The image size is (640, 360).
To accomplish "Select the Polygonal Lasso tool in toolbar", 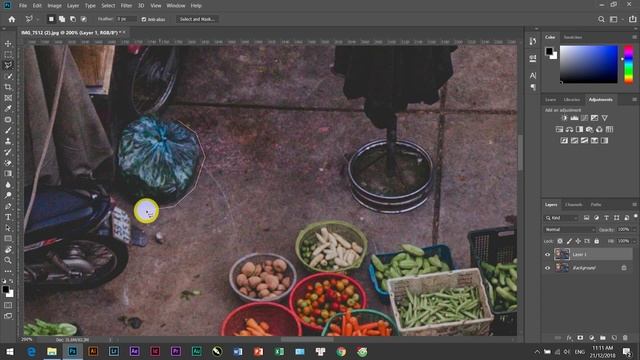I will [8, 65].
